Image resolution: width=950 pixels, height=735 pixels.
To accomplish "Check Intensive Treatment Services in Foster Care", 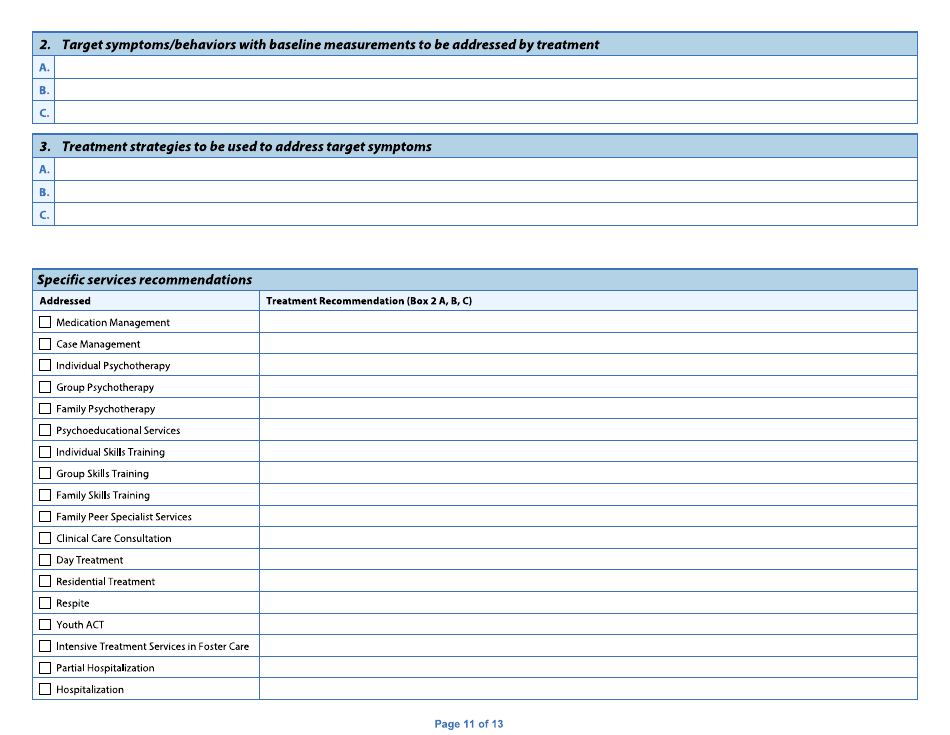I will [x=45, y=645].
